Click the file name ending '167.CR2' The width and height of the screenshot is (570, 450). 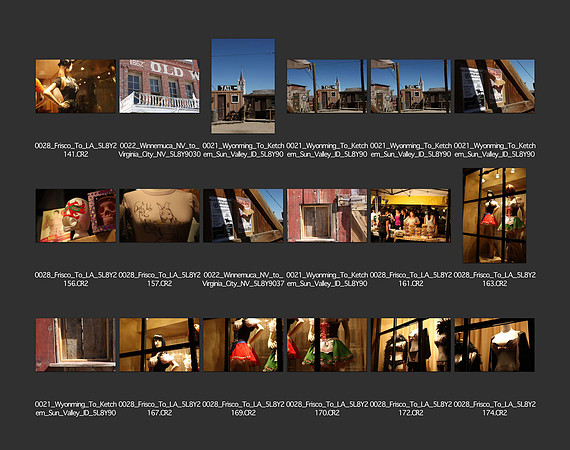(x=159, y=409)
